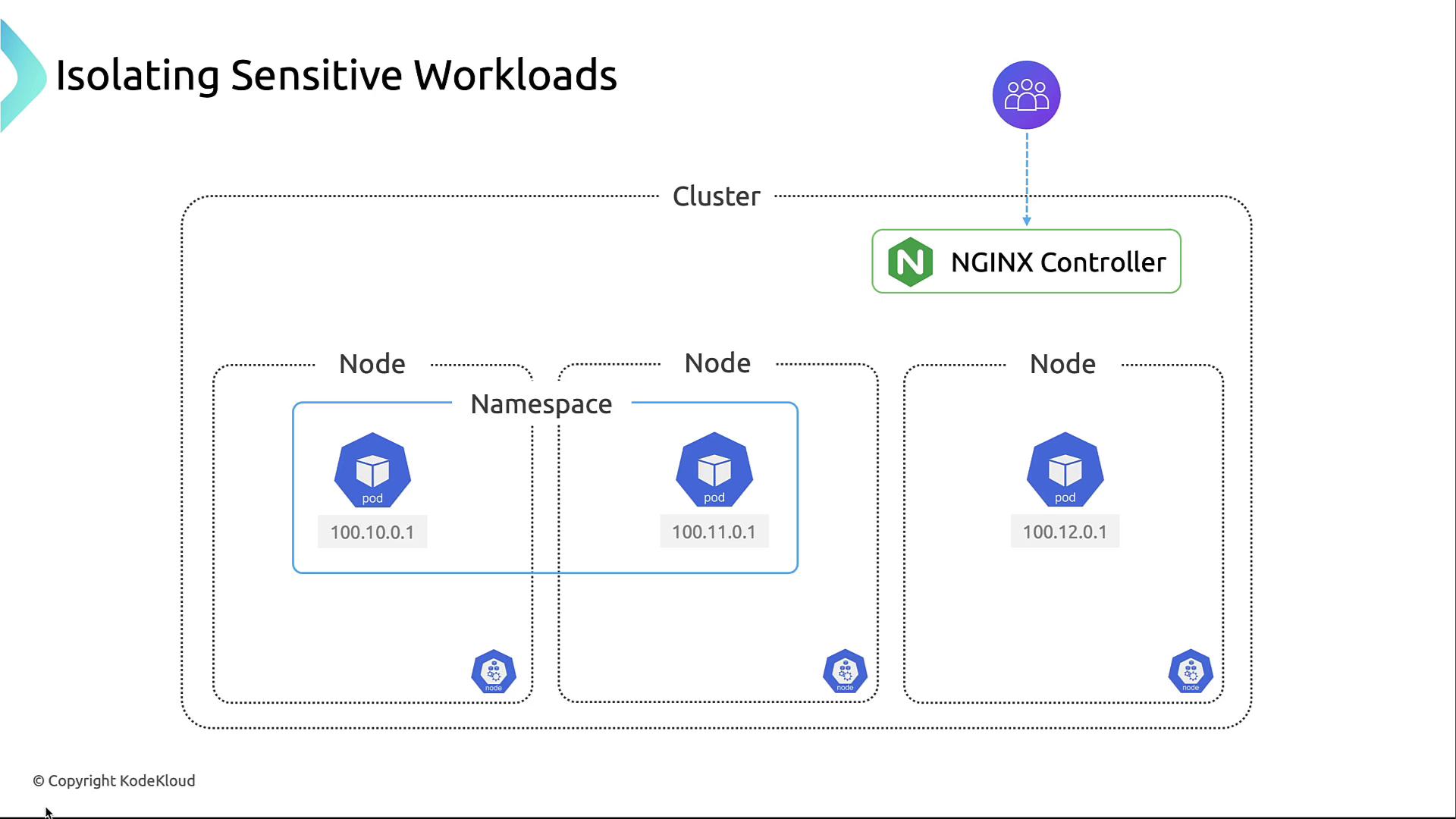This screenshot has height=819, width=1456.
Task: Click the 100.10.0.1 IP address label
Action: (372, 532)
